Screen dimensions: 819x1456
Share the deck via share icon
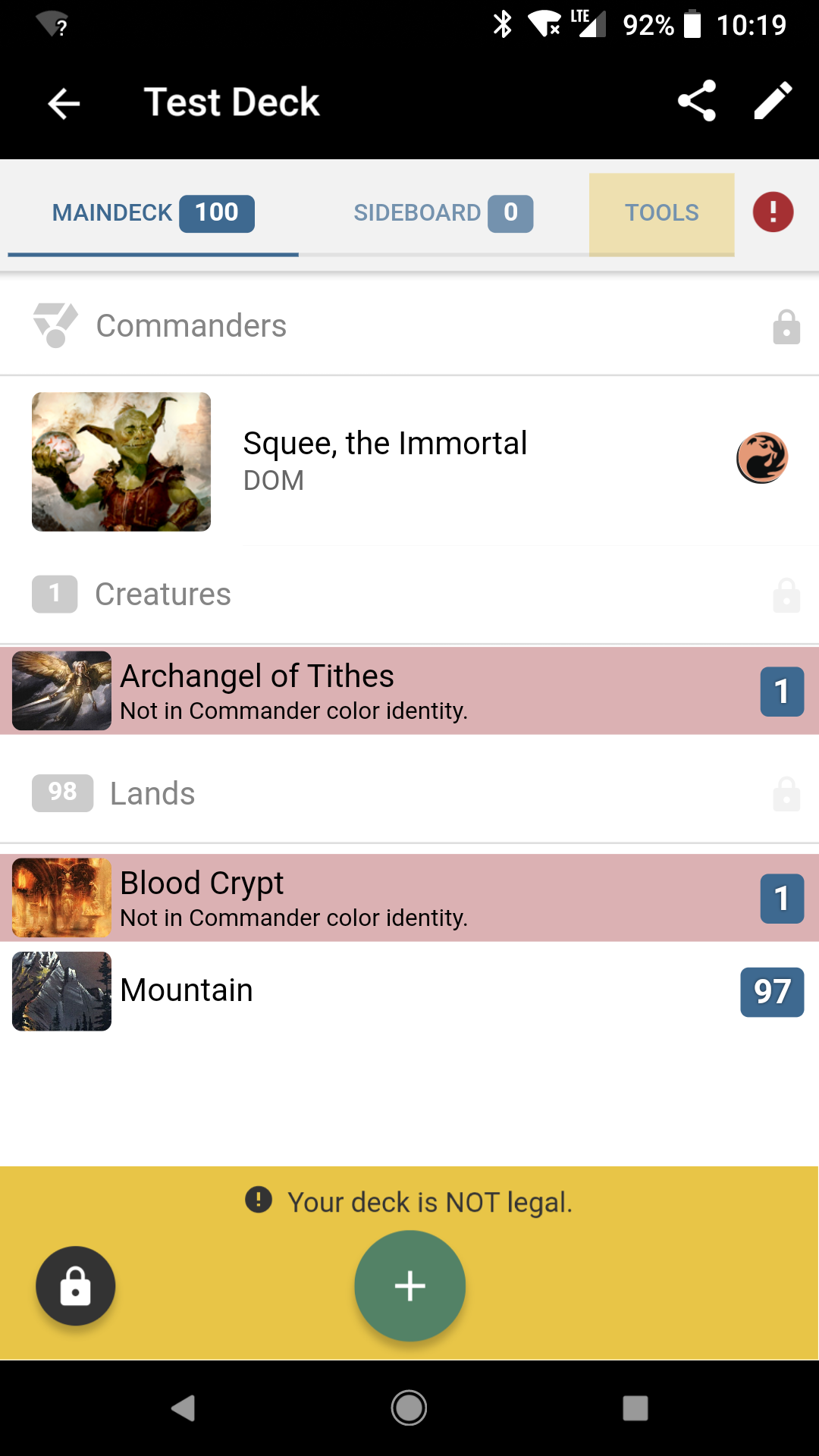pos(696,101)
